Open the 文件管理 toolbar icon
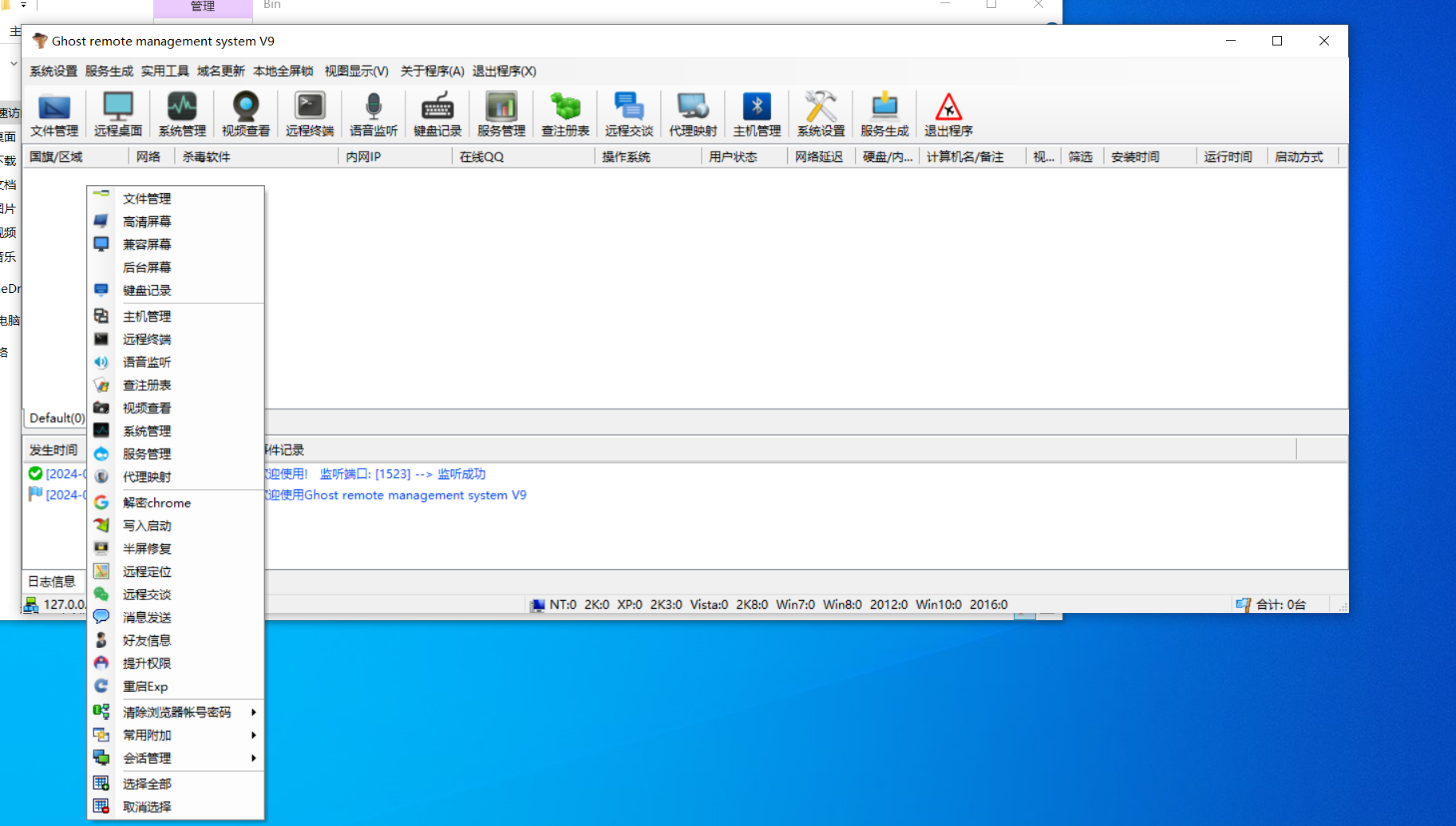This screenshot has width=1456, height=826. coord(54,114)
